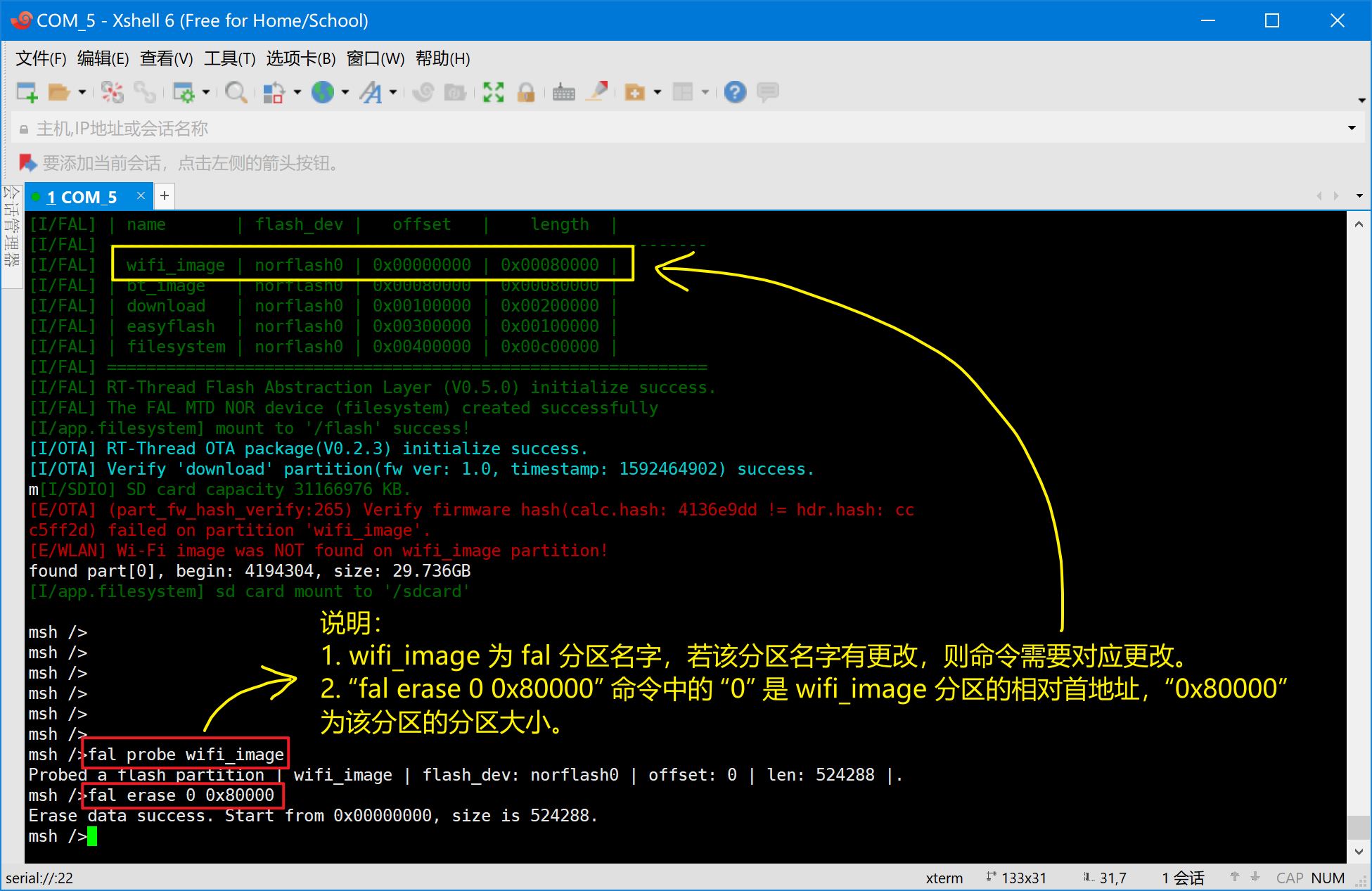This screenshot has height=891, width=1372.
Task: Click the Encoding globe icon
Action: click(x=323, y=92)
